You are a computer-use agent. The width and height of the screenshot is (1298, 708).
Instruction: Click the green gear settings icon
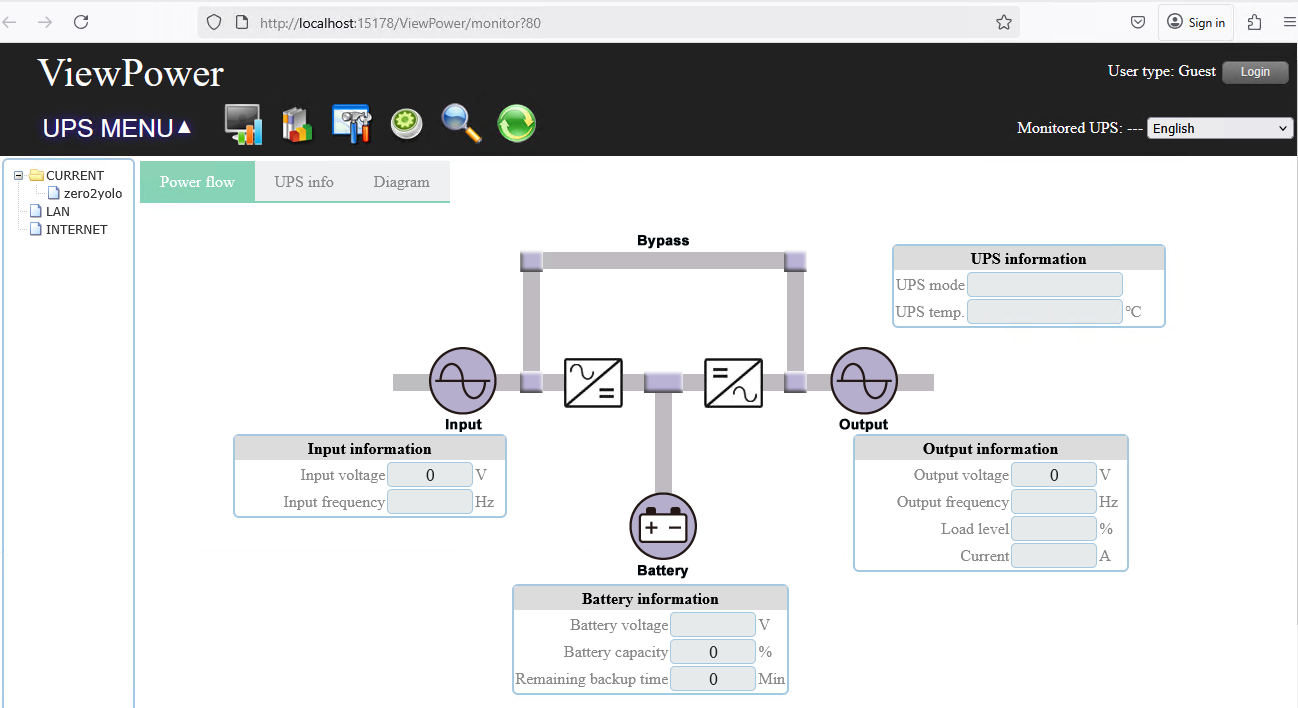(406, 122)
